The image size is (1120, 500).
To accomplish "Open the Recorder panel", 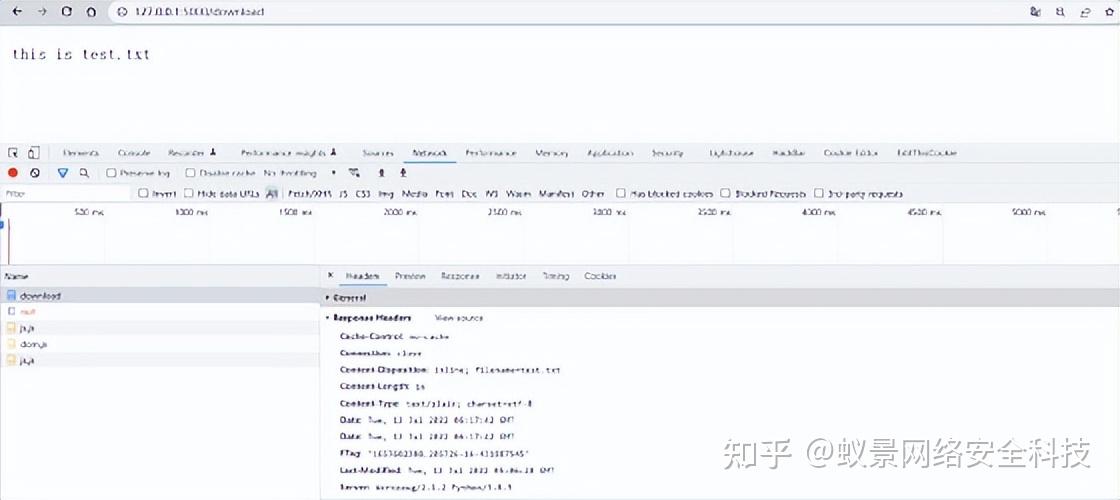I will pyautogui.click(x=192, y=153).
